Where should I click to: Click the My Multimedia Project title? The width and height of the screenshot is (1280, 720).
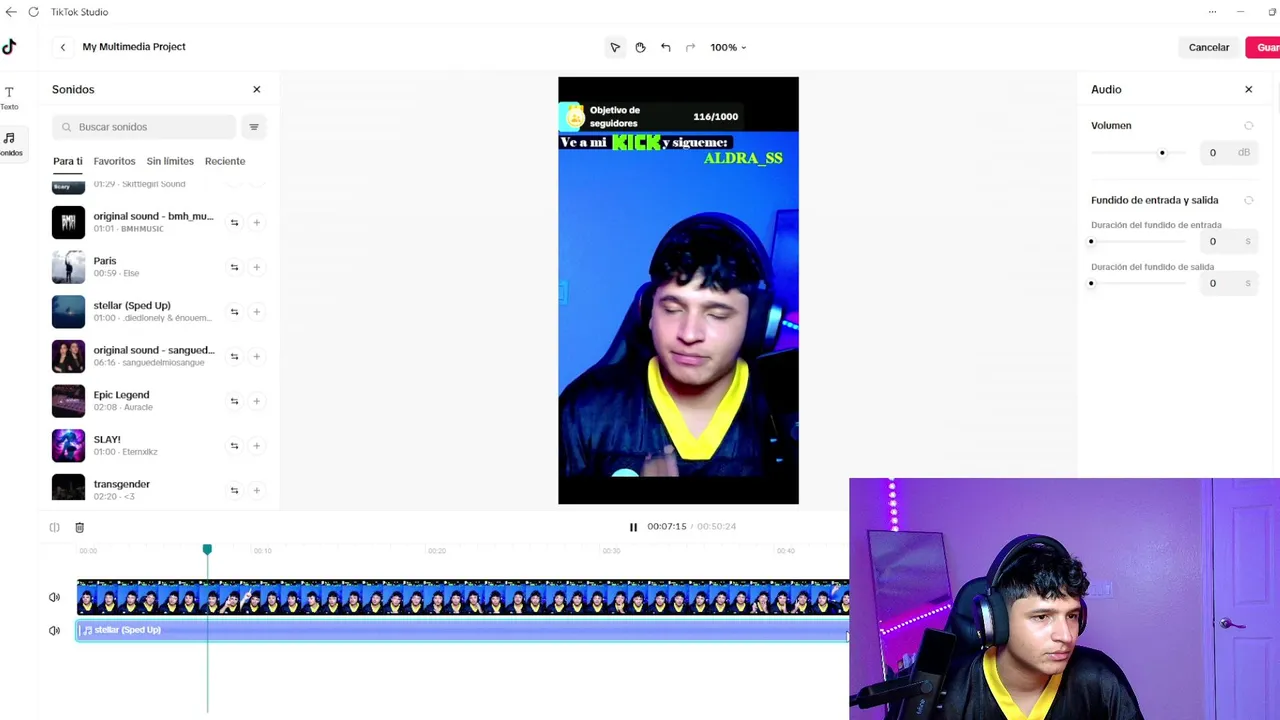[134, 47]
